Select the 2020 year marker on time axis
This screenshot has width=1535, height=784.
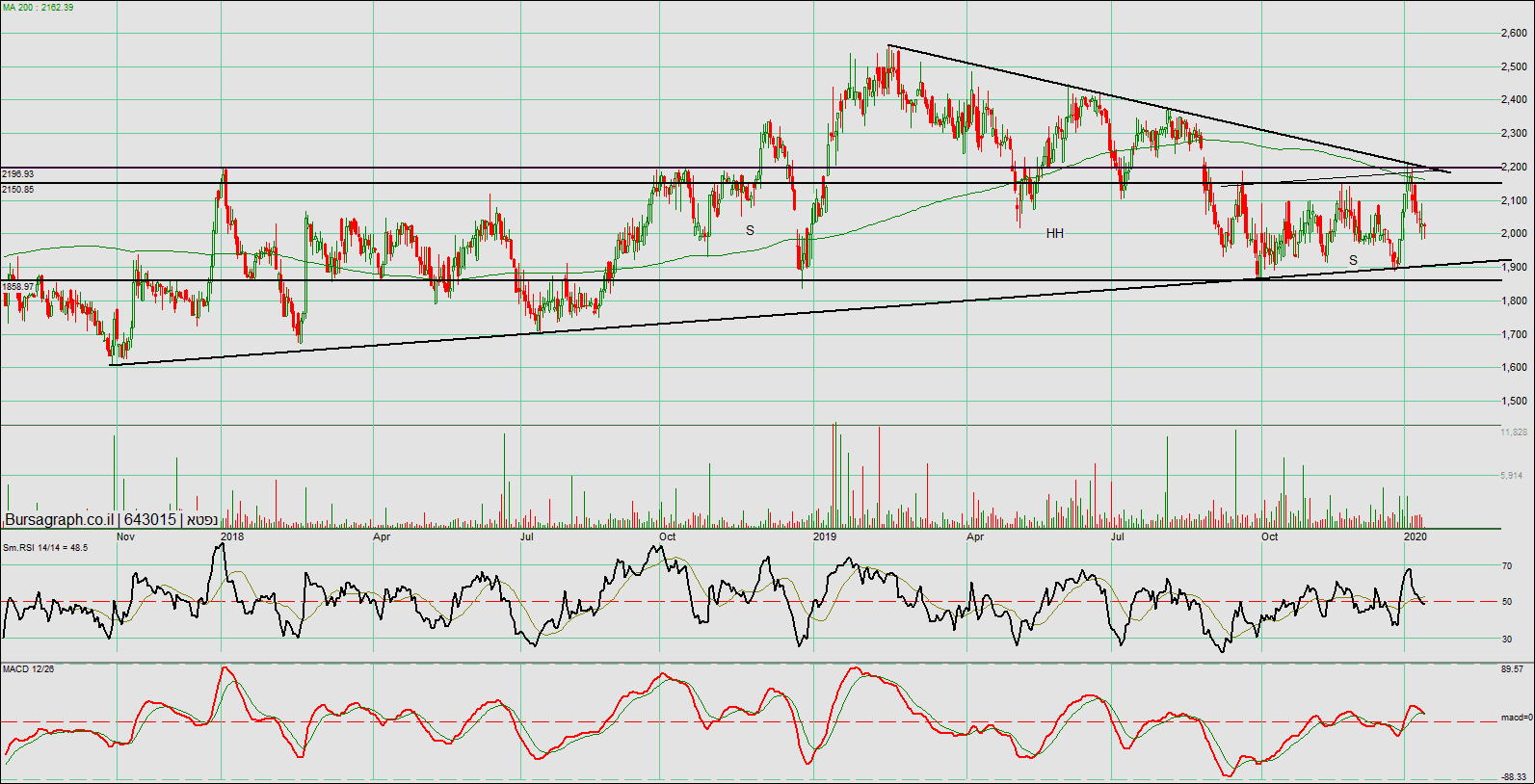pyautogui.click(x=1416, y=536)
